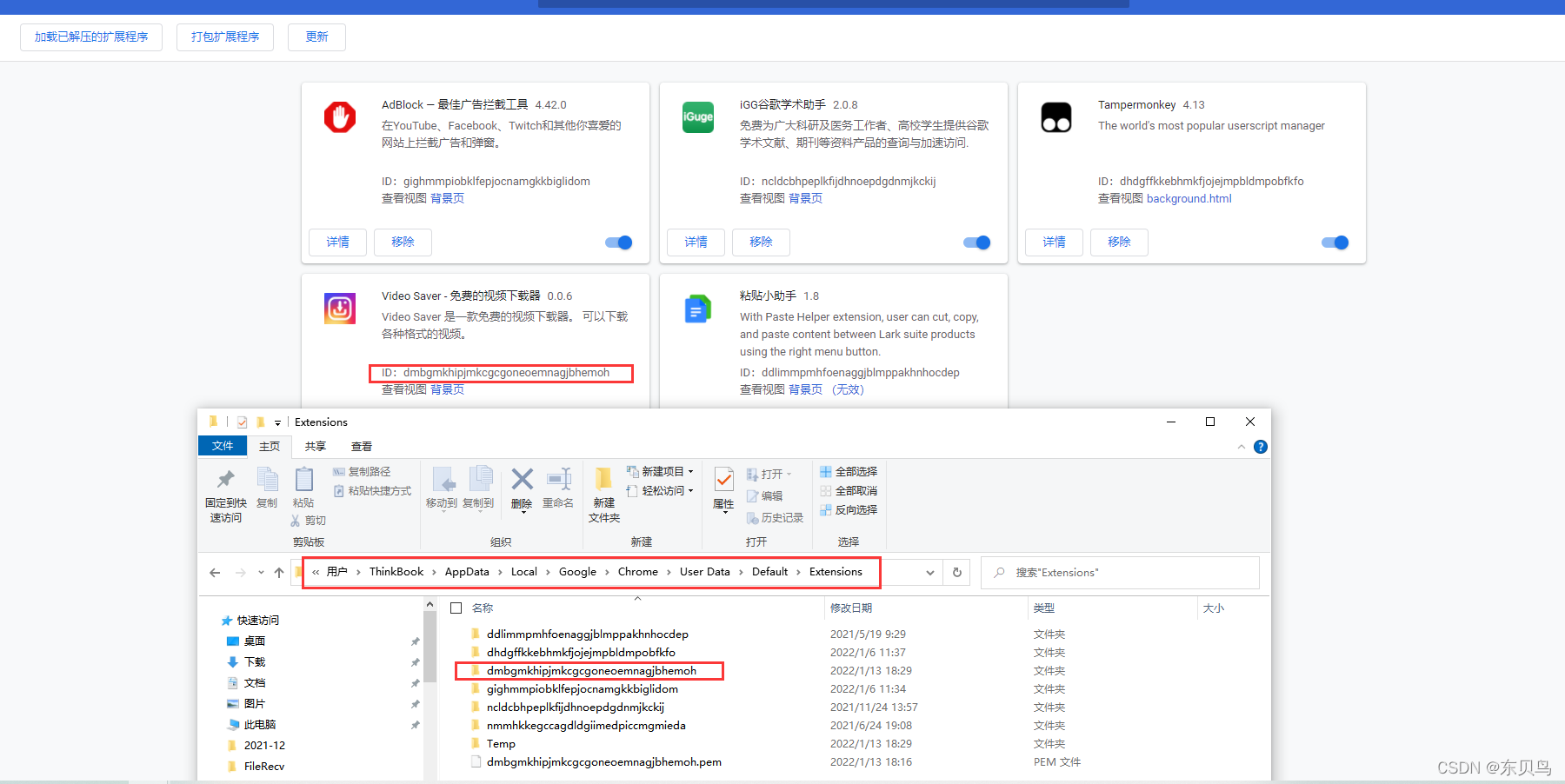Click 加载已解压的扩展程序 button
The image size is (1565, 784).
[91, 37]
